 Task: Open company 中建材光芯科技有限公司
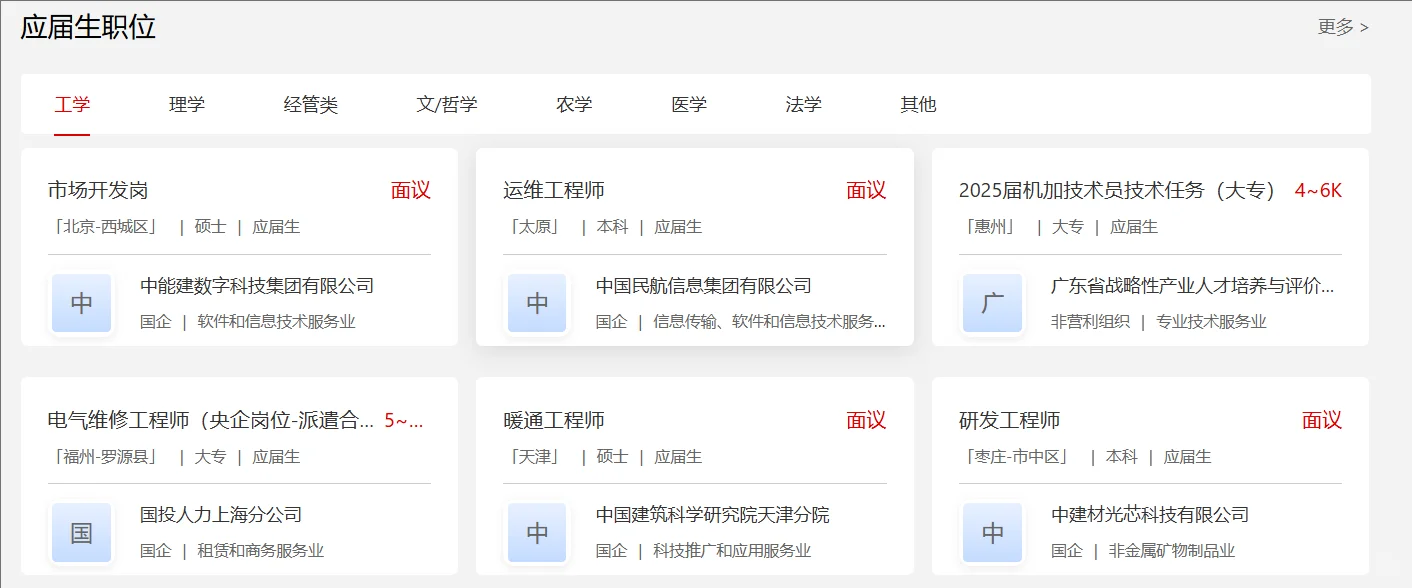[1150, 515]
